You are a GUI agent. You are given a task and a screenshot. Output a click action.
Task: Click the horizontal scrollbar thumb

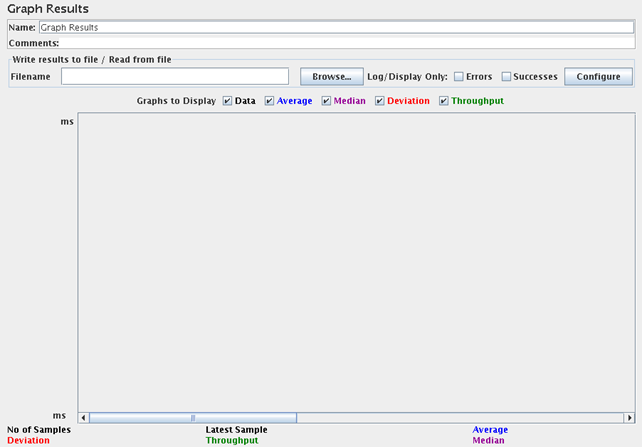coord(193,418)
